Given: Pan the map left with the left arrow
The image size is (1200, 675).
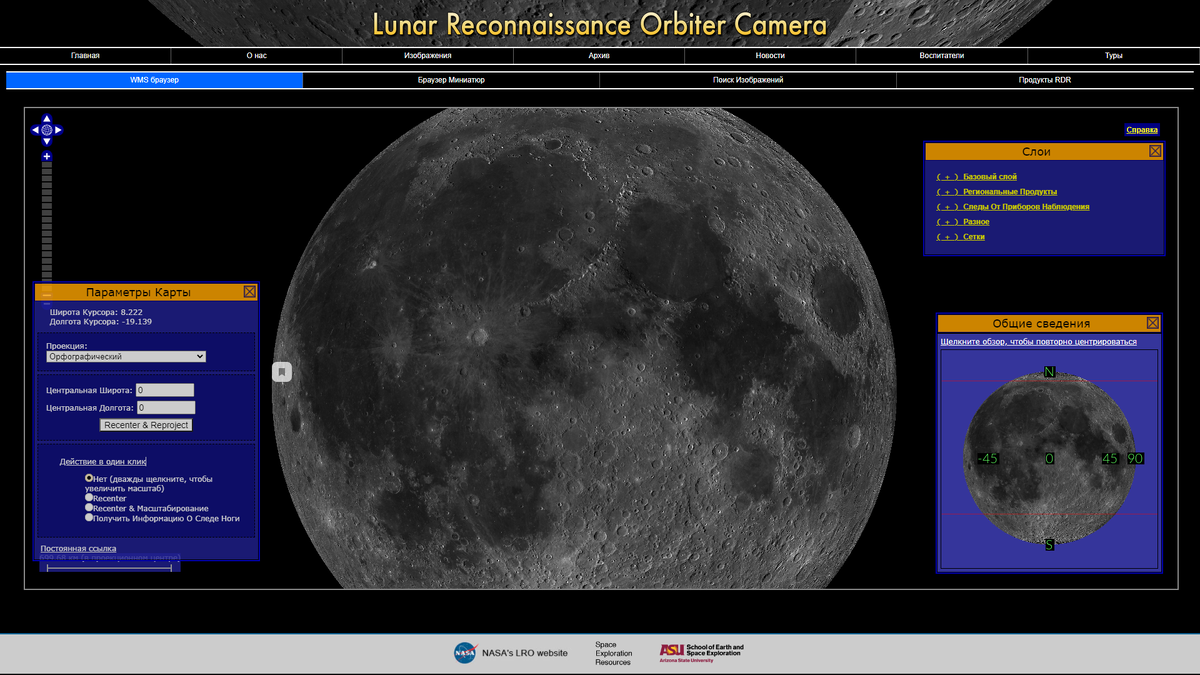Looking at the screenshot, I should (35, 130).
